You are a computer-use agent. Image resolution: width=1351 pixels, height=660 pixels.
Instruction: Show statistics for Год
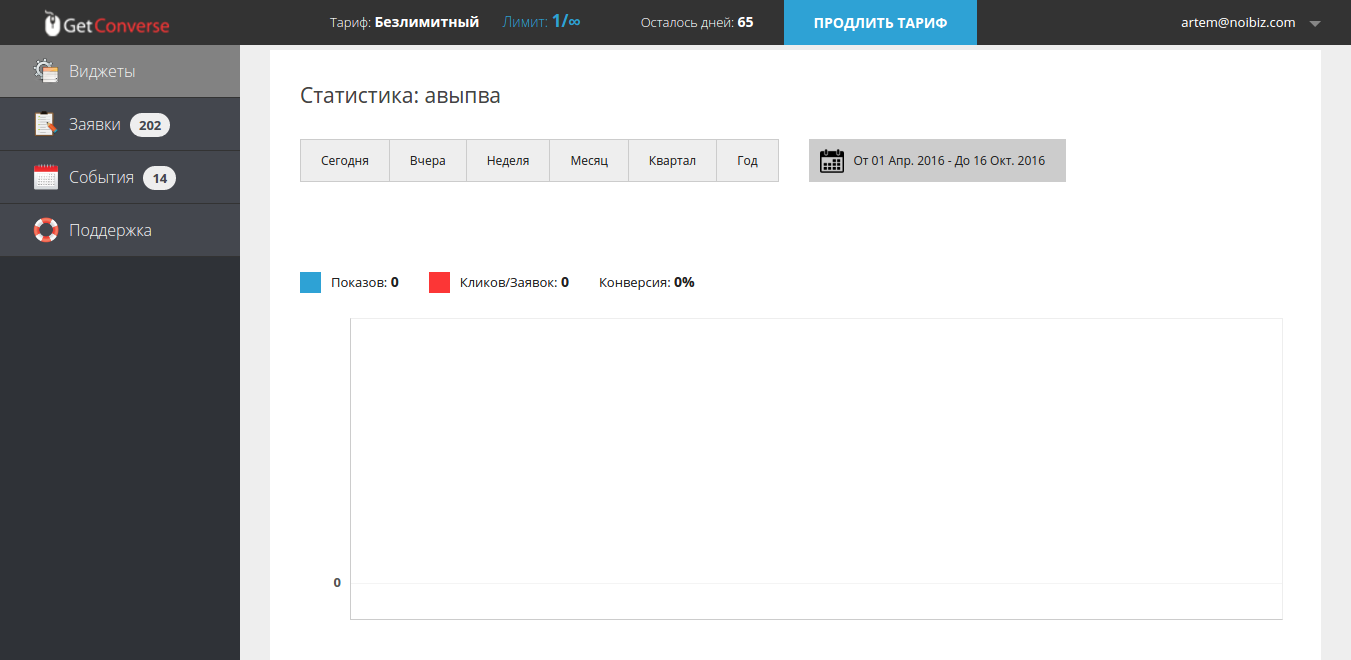(747, 160)
